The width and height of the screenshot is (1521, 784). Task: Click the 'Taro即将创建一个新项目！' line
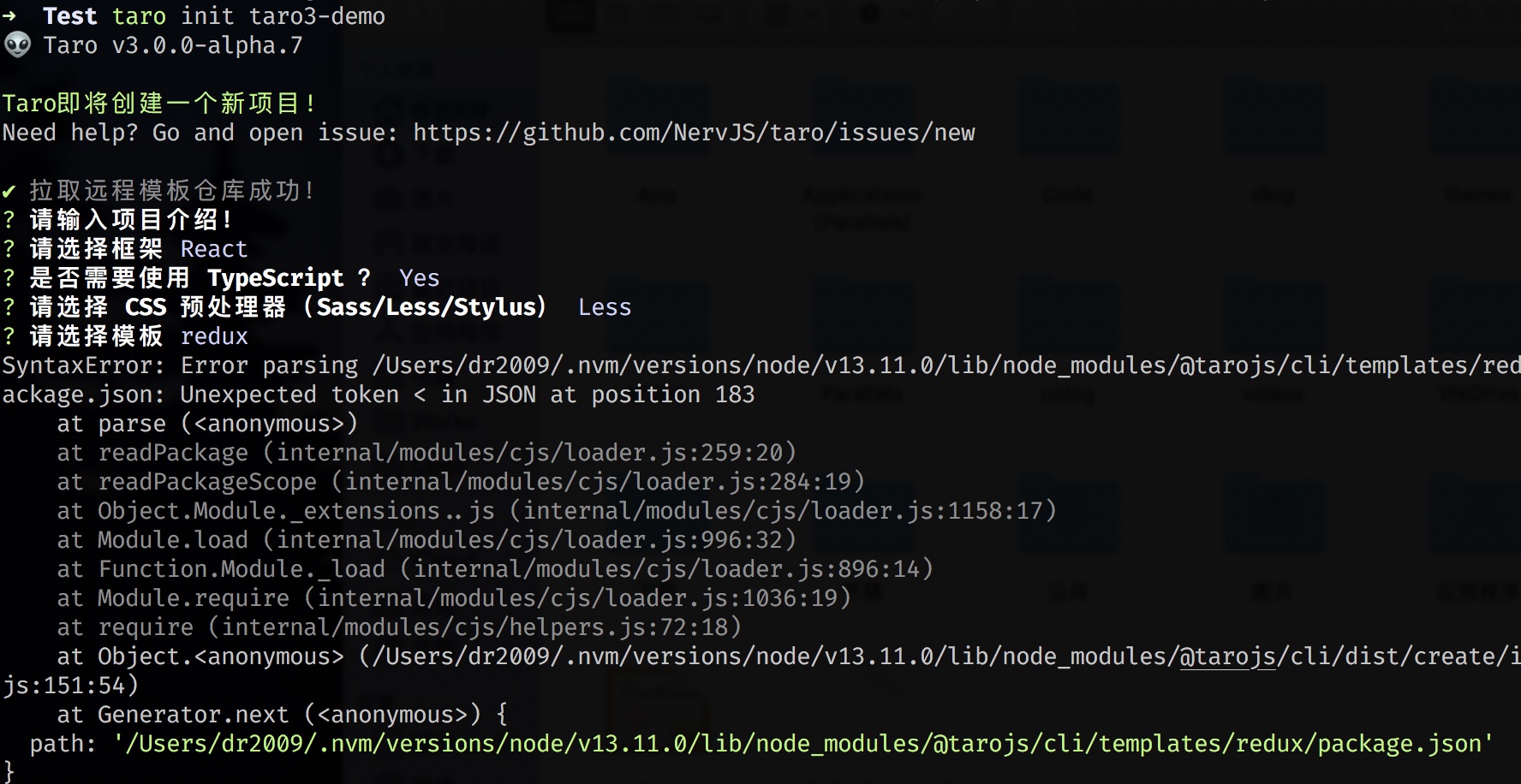[x=160, y=104]
